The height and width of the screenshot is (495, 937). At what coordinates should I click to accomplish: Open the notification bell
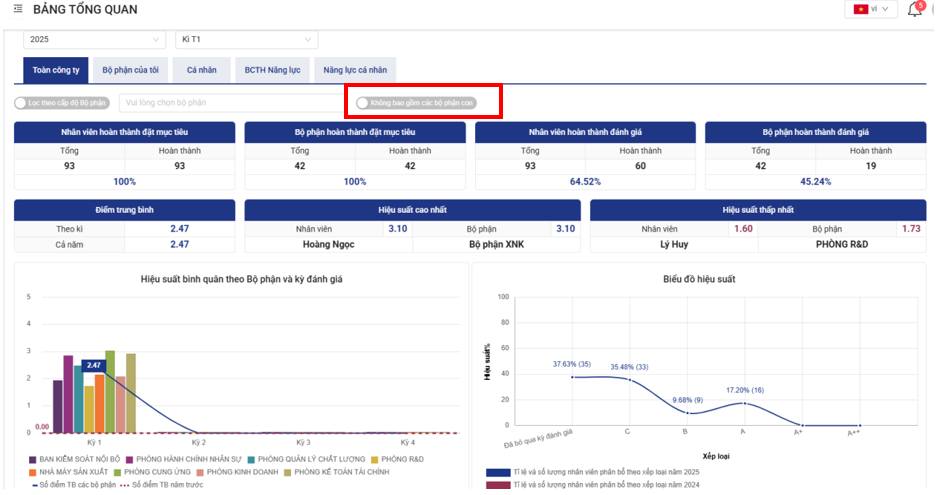click(914, 10)
